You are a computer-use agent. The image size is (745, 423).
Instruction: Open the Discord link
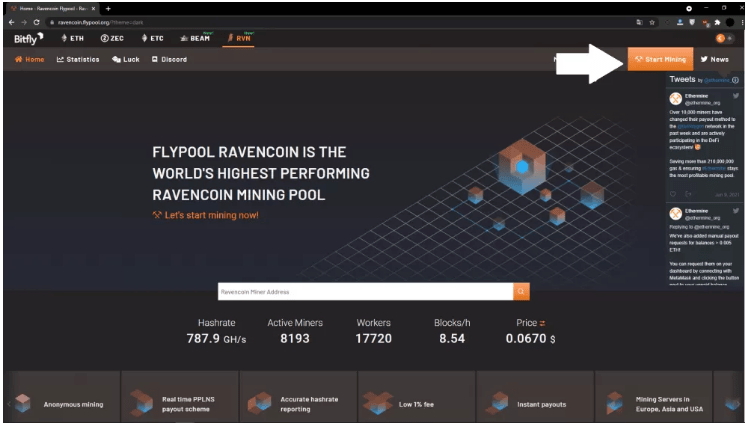(169, 60)
